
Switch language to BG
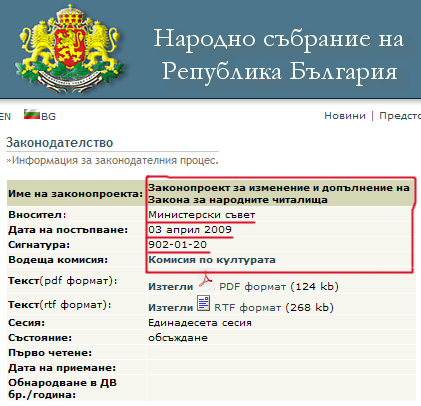[x=48, y=116]
